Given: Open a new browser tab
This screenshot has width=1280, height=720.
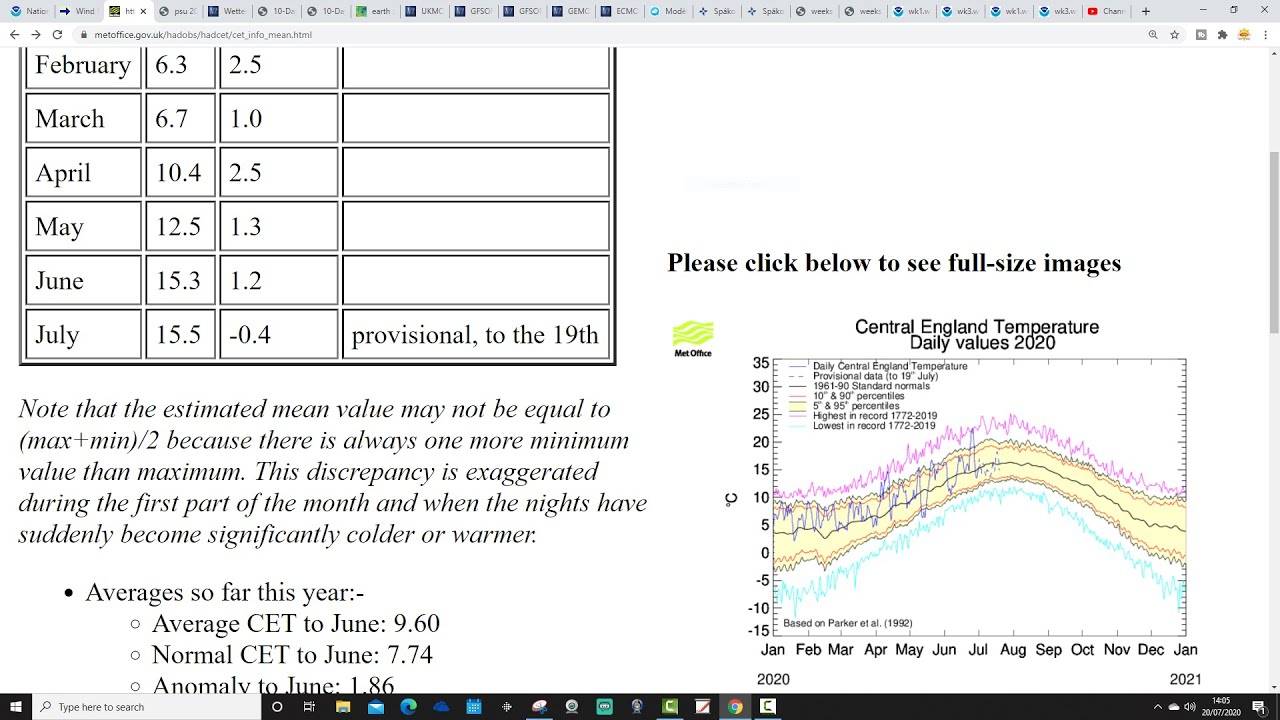Looking at the screenshot, I should tap(1146, 11).
